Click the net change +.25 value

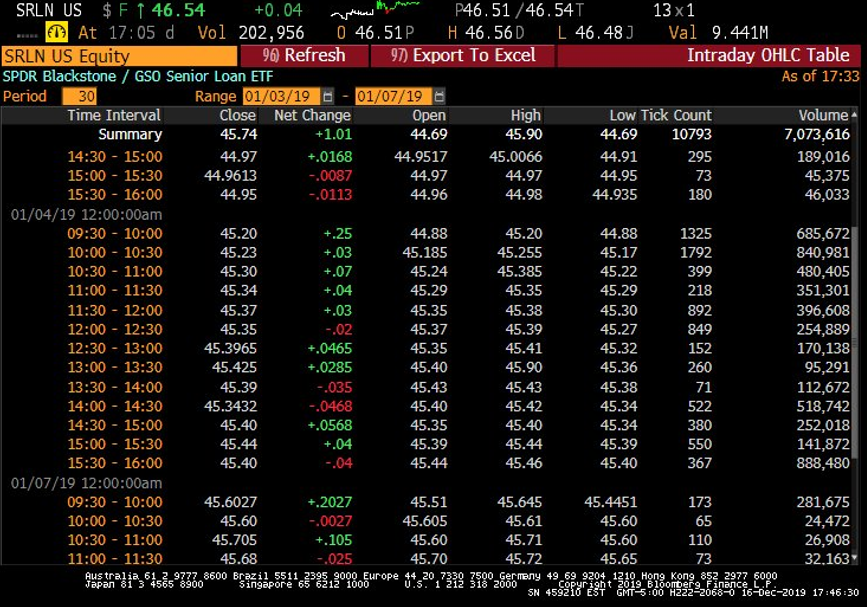(338, 234)
